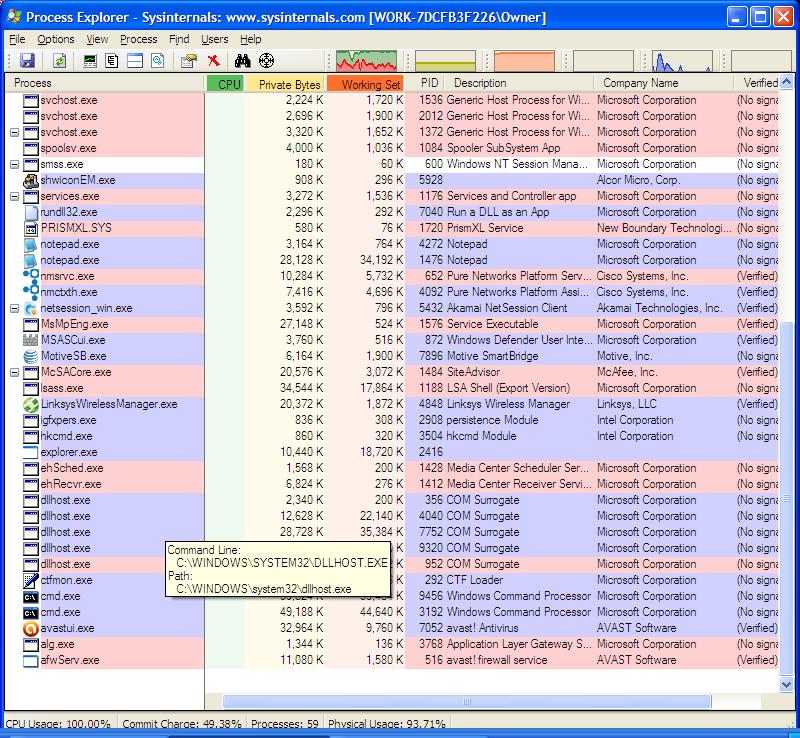
Task: Collapse the services.exe tree node
Action: pyautogui.click(x=15, y=196)
